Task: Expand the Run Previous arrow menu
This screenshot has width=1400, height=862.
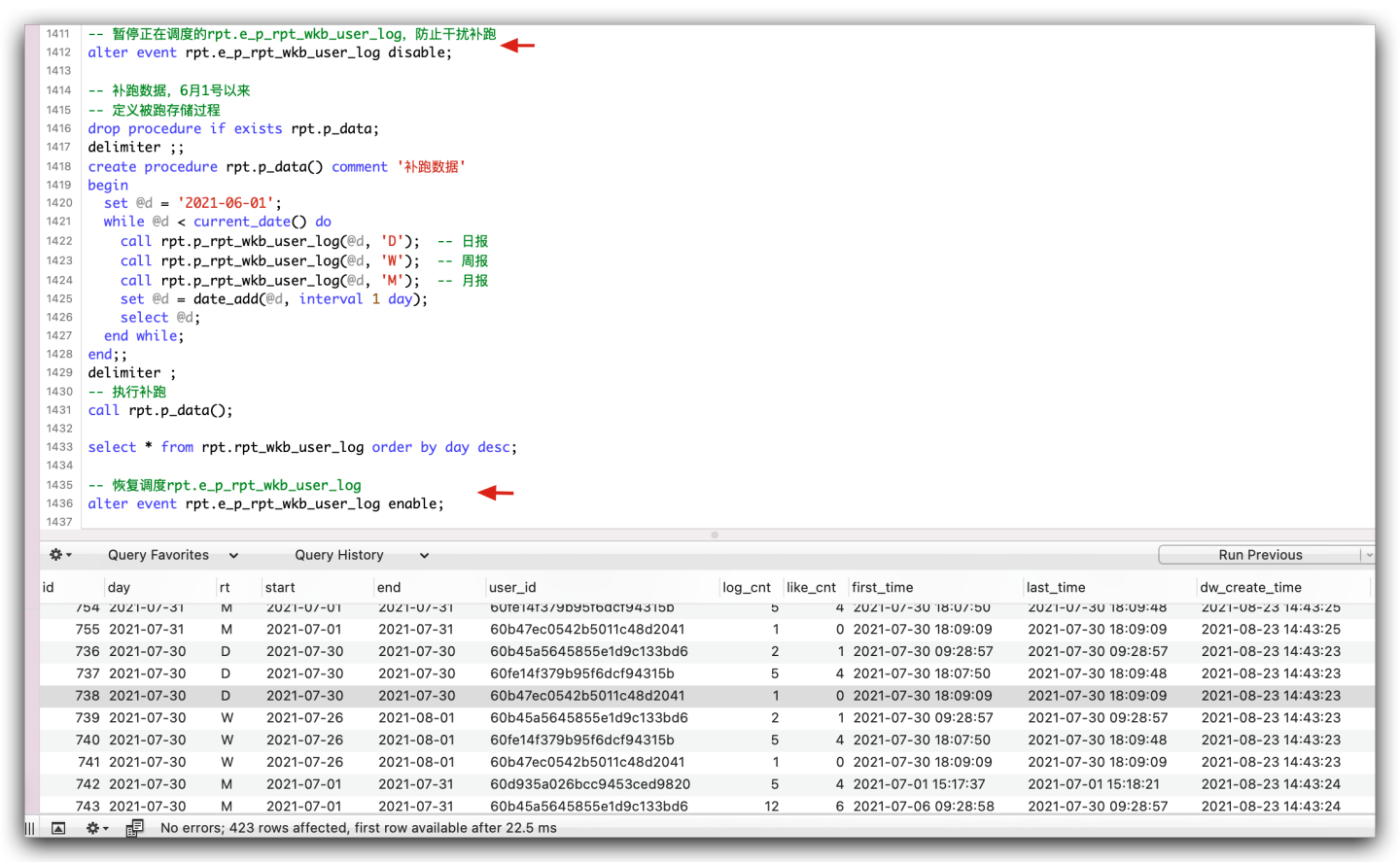Action: 1368,555
